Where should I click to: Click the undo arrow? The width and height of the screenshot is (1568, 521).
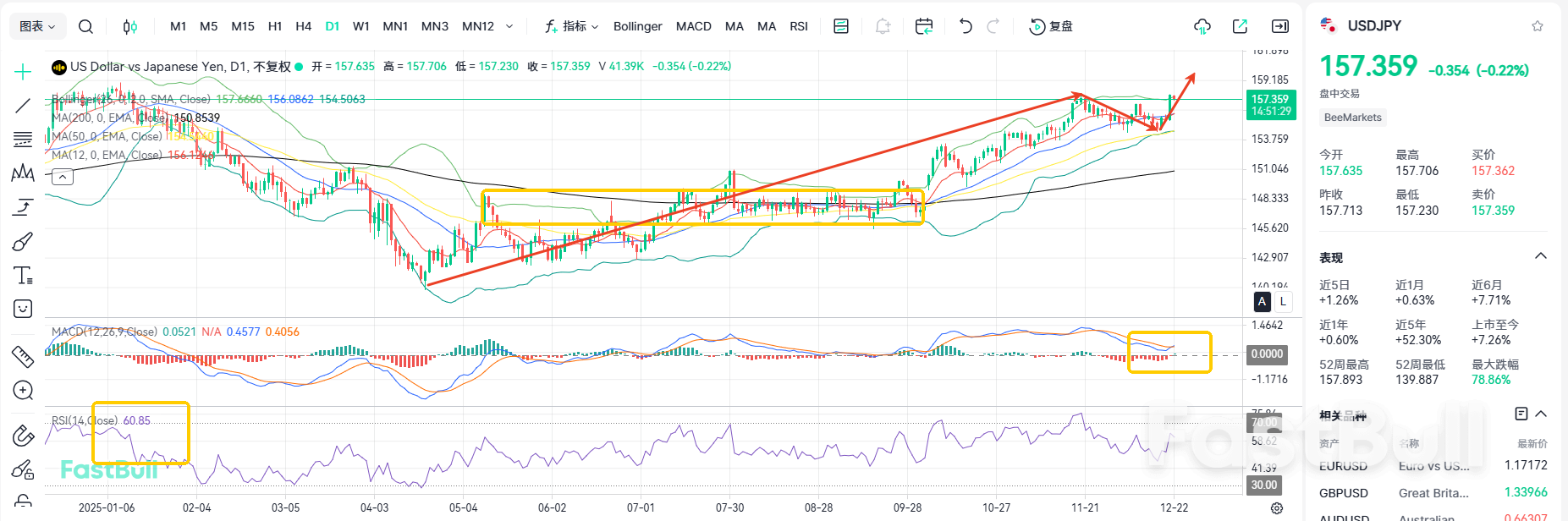pyautogui.click(x=966, y=26)
